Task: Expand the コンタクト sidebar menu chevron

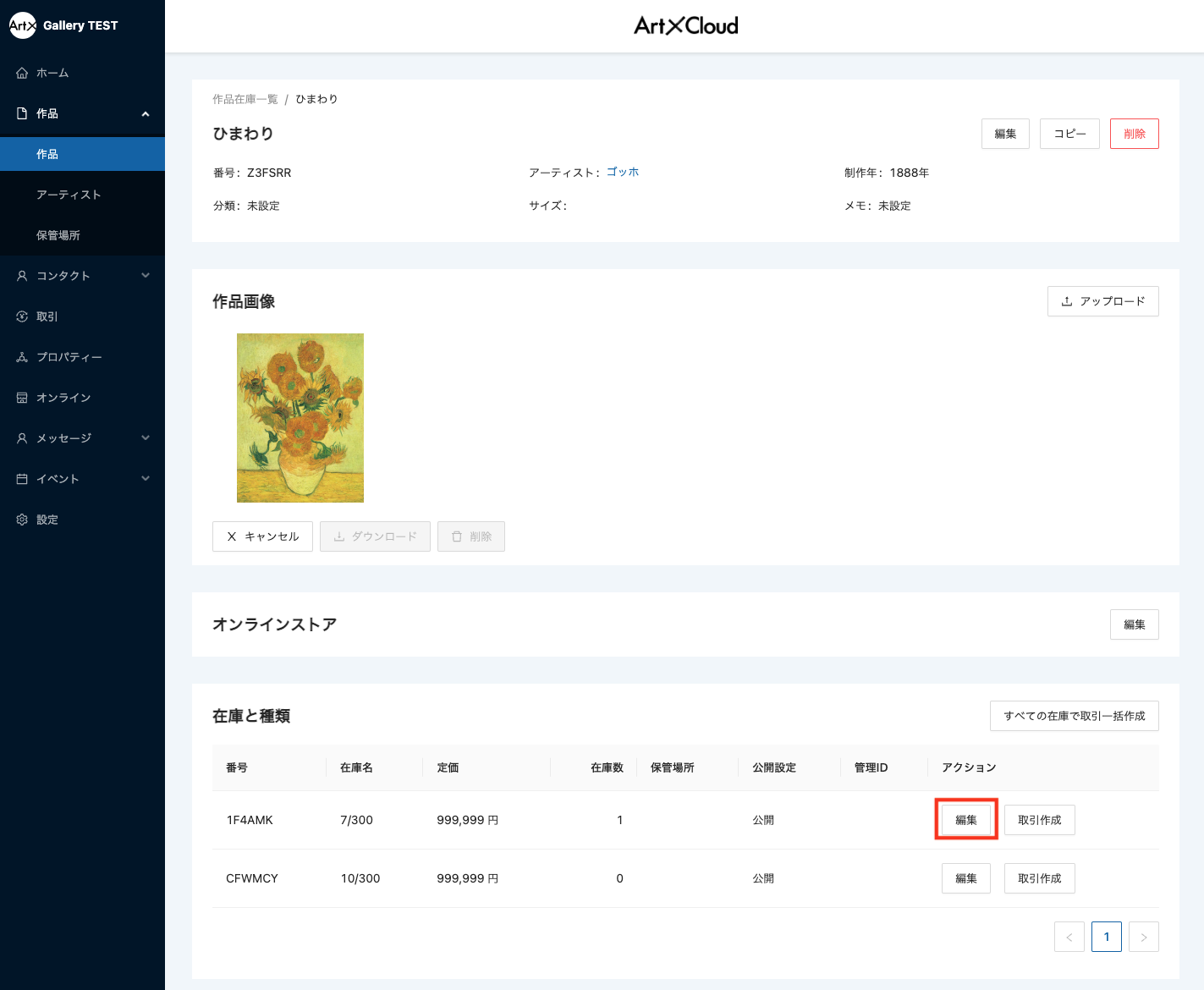Action: 146,276
